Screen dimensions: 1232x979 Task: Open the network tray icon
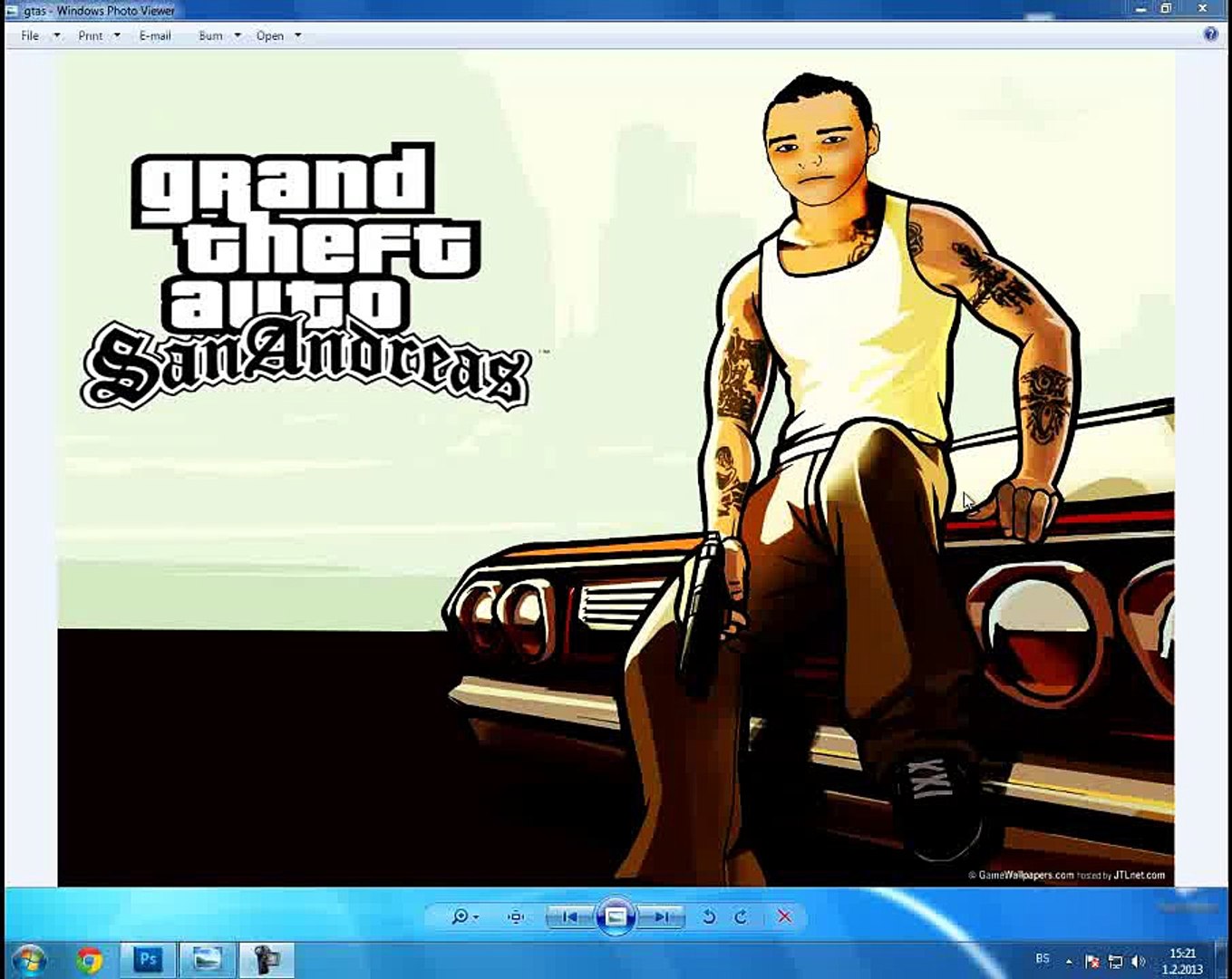pos(1116,961)
